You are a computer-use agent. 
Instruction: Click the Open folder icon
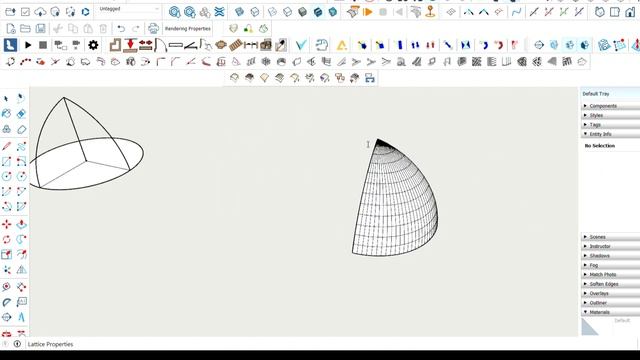(25, 29)
